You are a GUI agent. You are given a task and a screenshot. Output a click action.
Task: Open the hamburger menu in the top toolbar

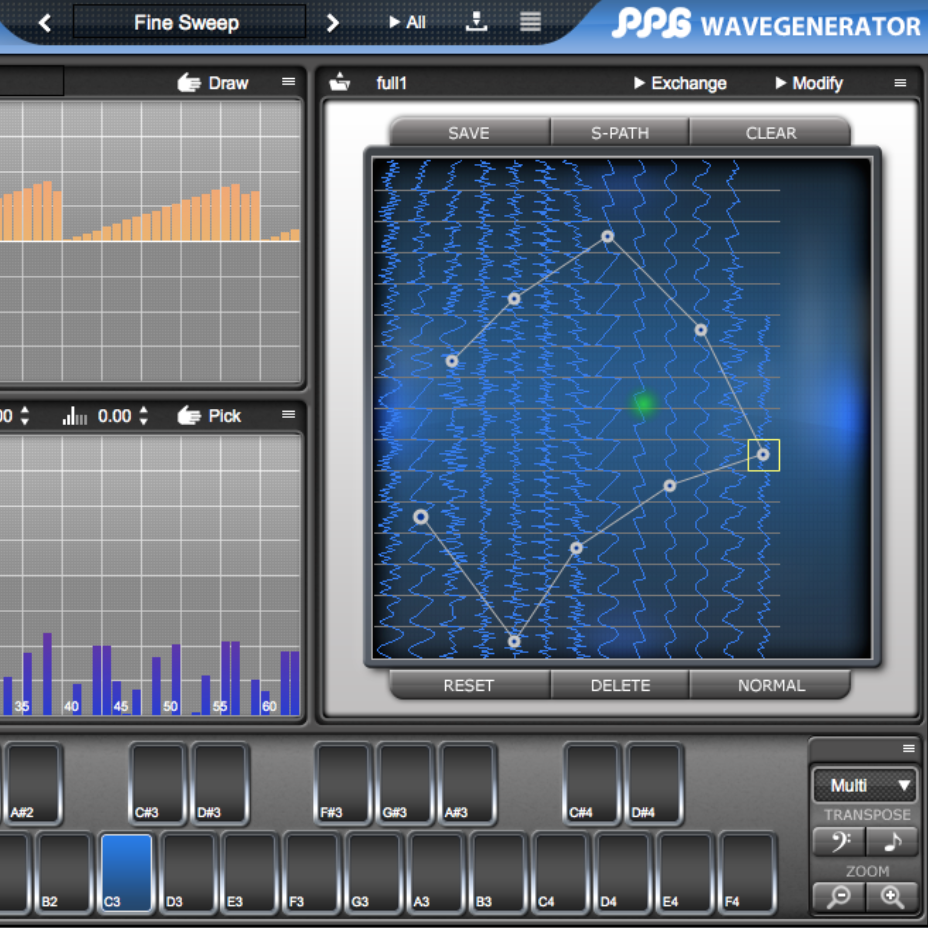(530, 20)
